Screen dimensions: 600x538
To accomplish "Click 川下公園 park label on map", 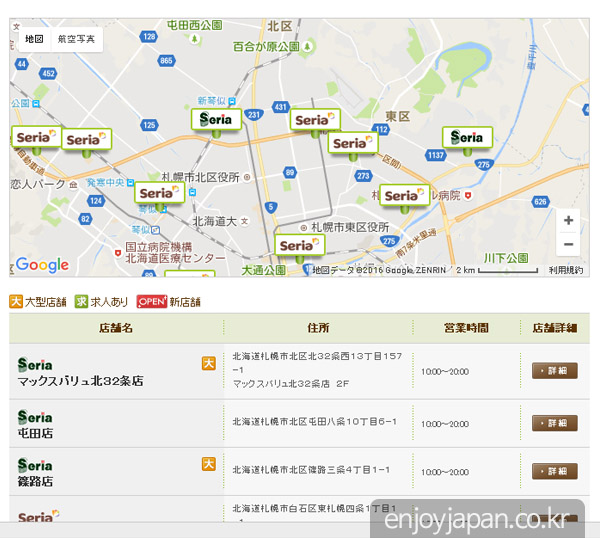I will [506, 258].
